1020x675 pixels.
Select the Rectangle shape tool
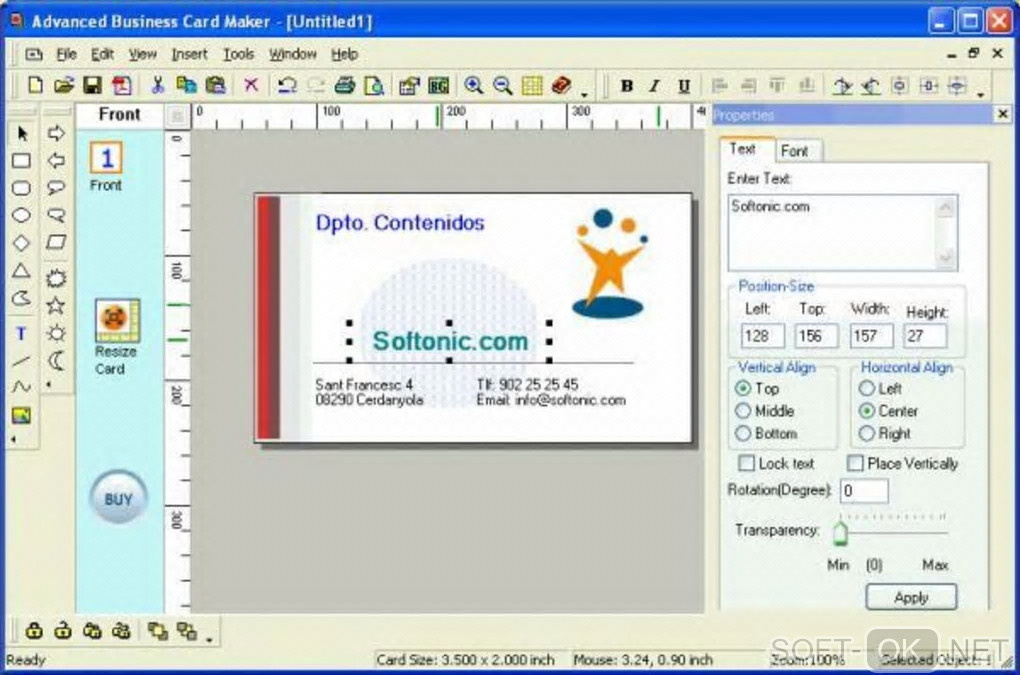coord(21,161)
